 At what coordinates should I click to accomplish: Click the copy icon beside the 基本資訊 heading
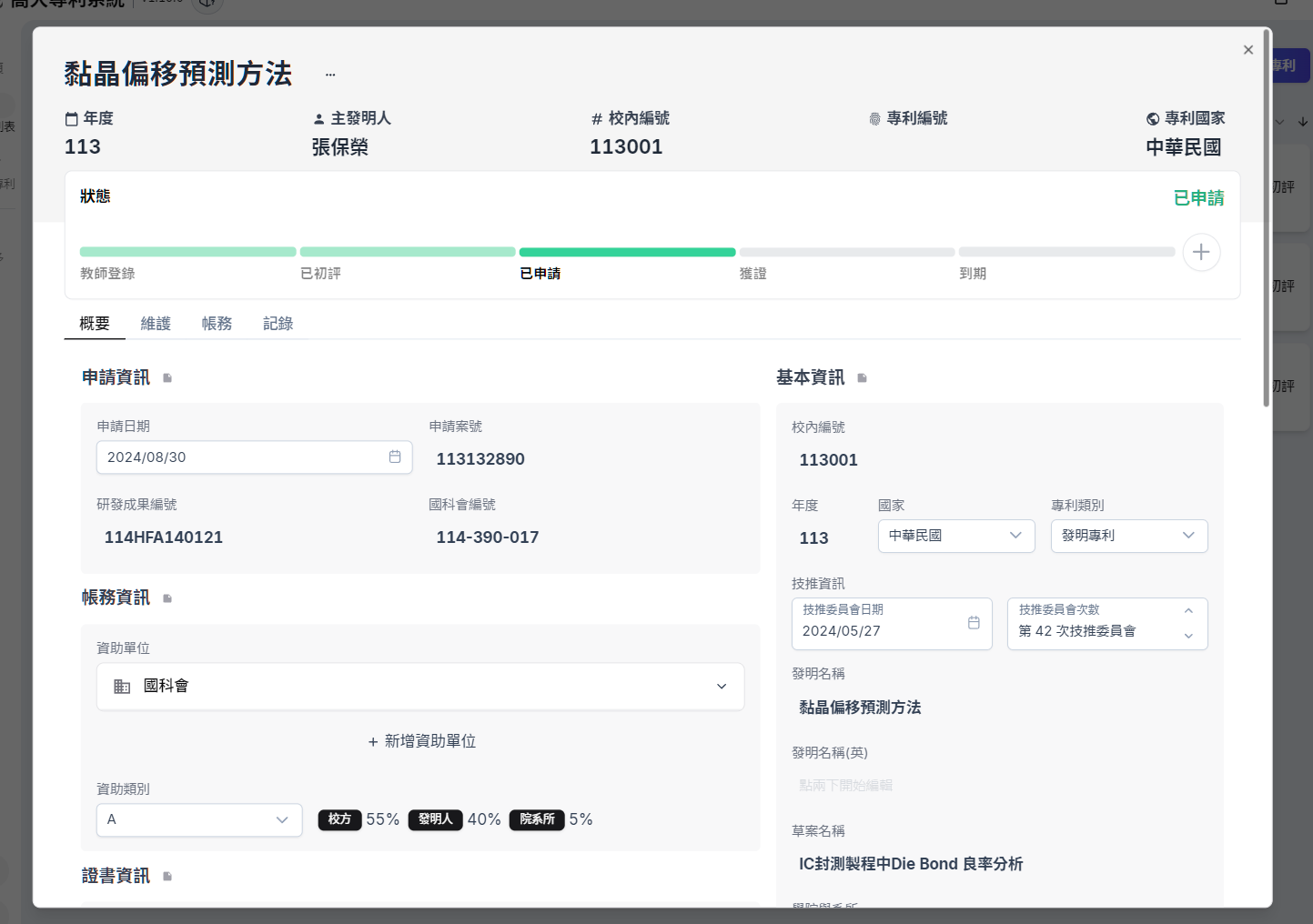[x=862, y=377]
